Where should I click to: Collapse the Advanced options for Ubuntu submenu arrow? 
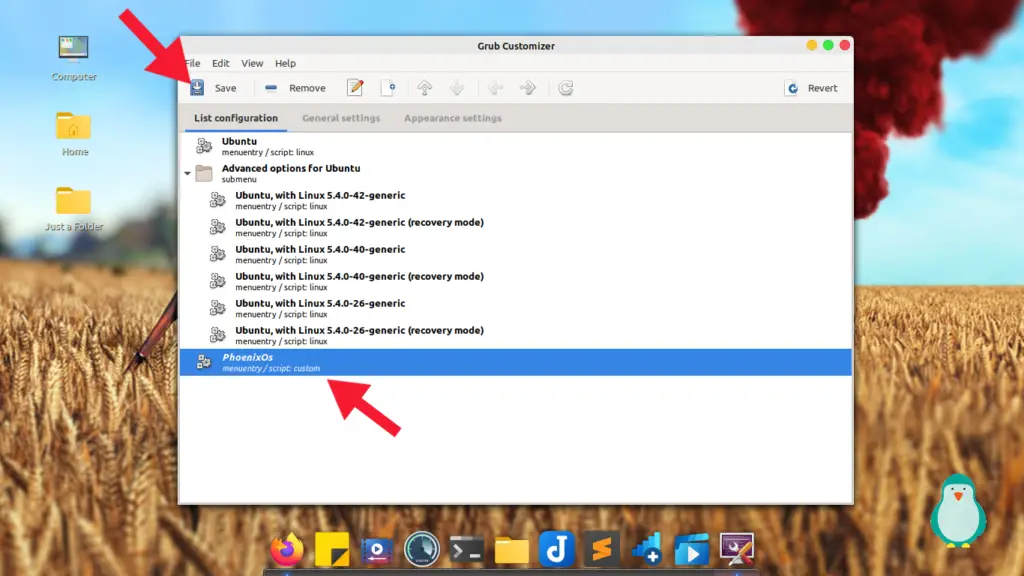187,173
